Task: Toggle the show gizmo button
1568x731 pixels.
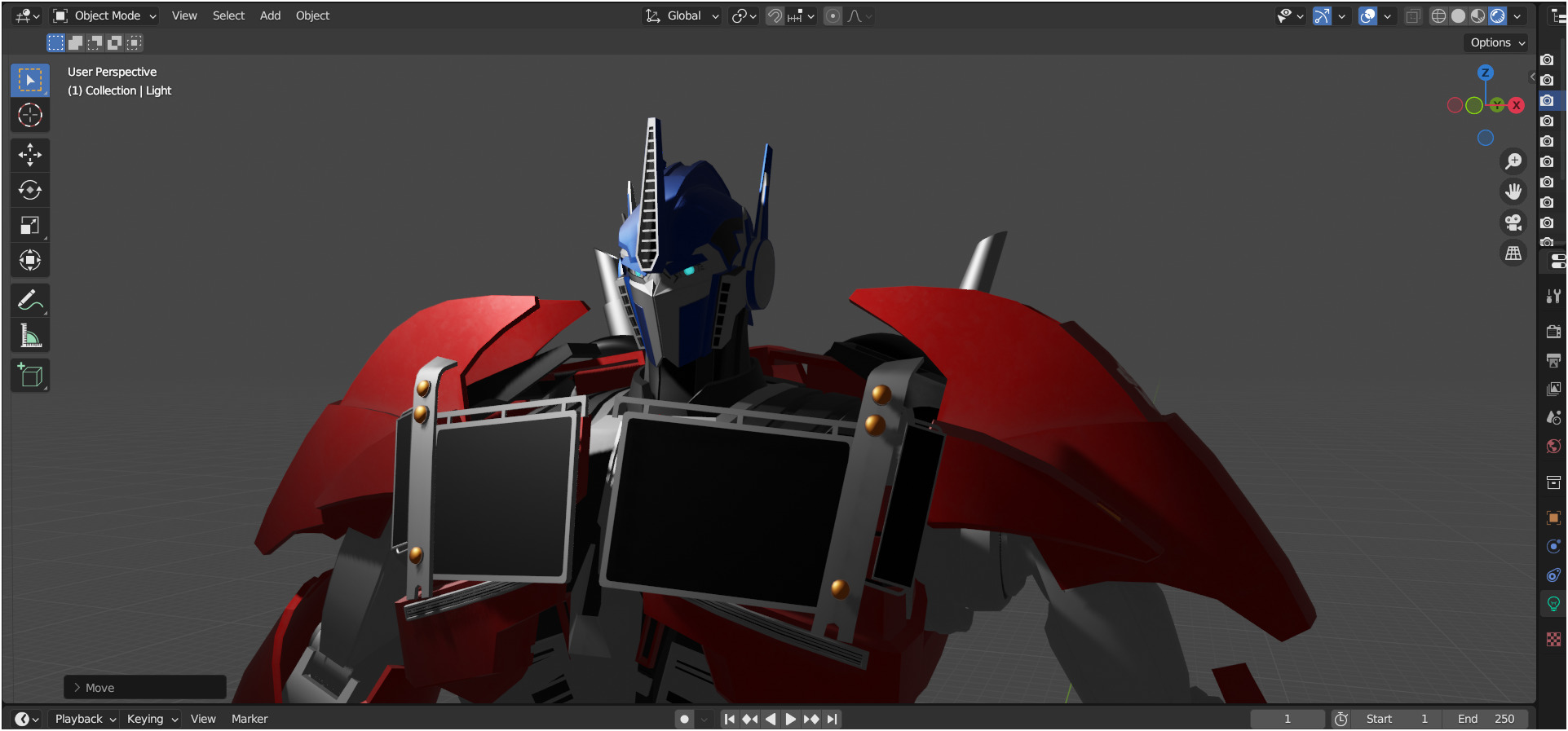Action: 1323,15
